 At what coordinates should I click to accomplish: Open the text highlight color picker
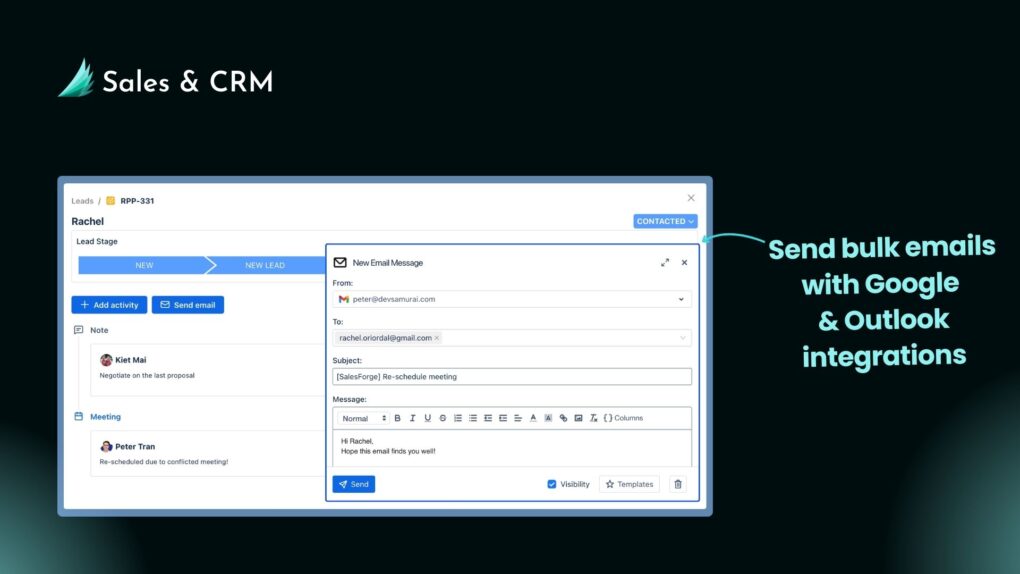[548, 418]
